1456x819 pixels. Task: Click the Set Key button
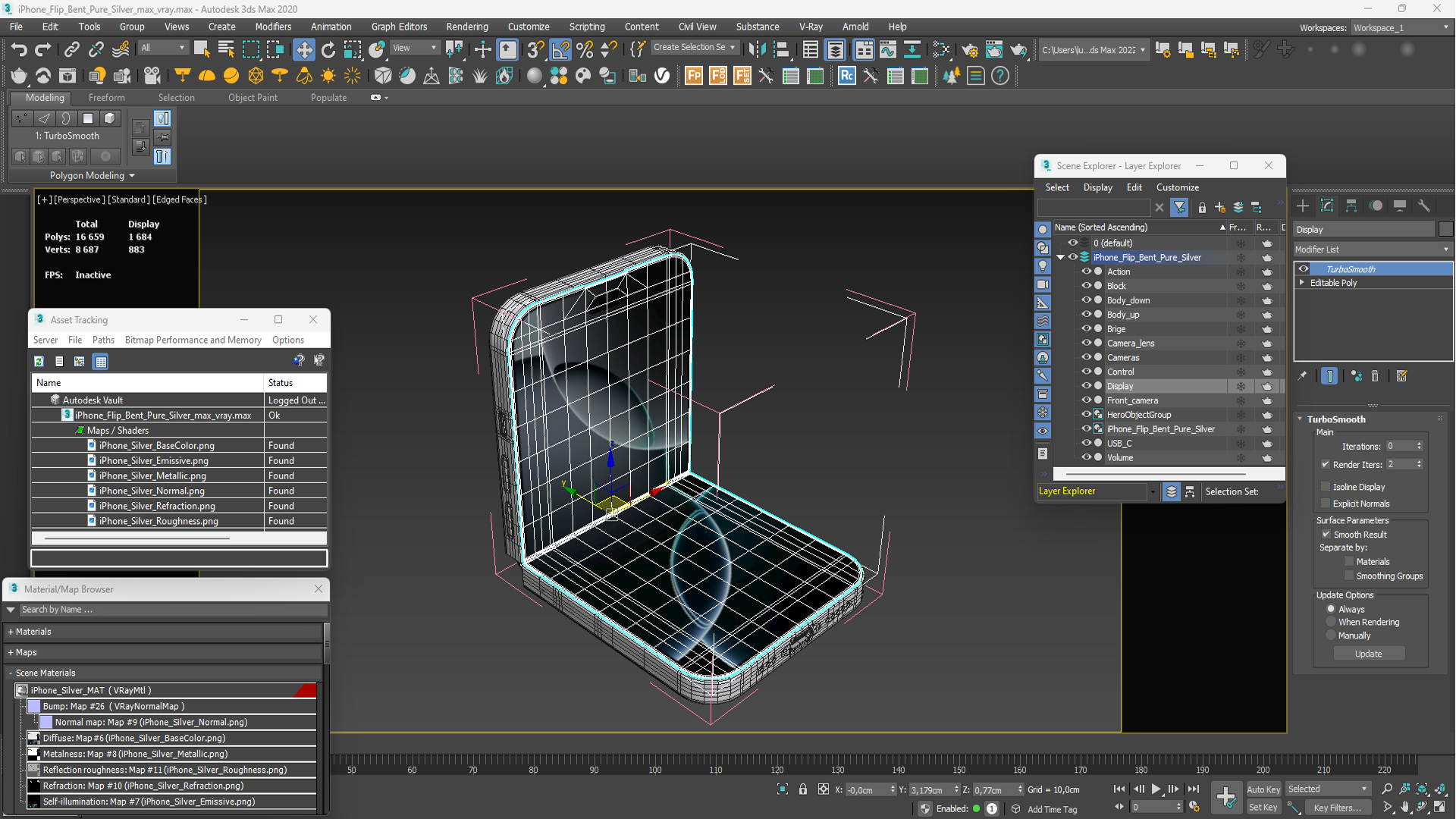(x=1263, y=808)
